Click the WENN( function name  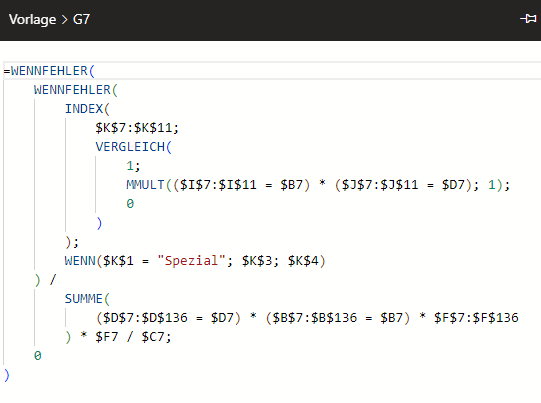tap(83, 261)
